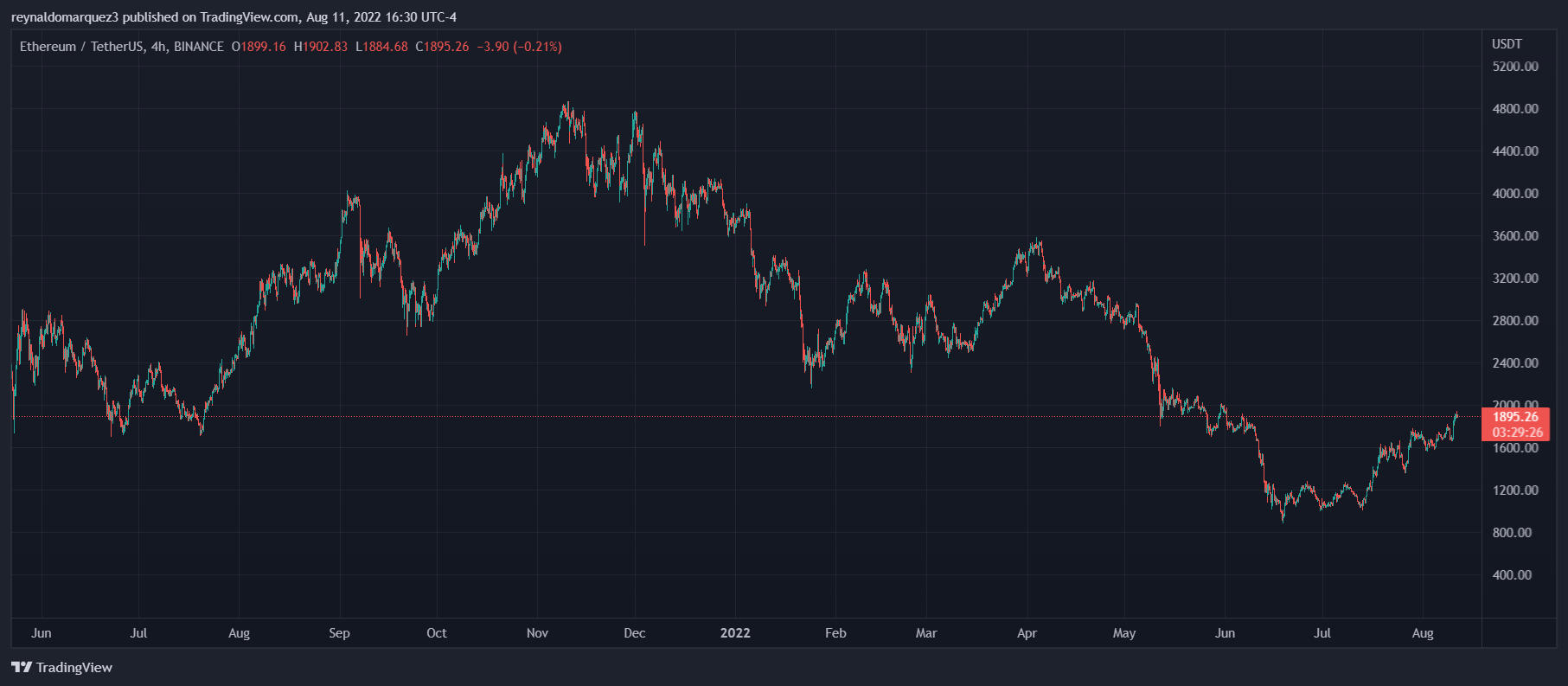Image resolution: width=1568 pixels, height=686 pixels.
Task: Click the Dec label on time axis
Action: [x=635, y=633]
